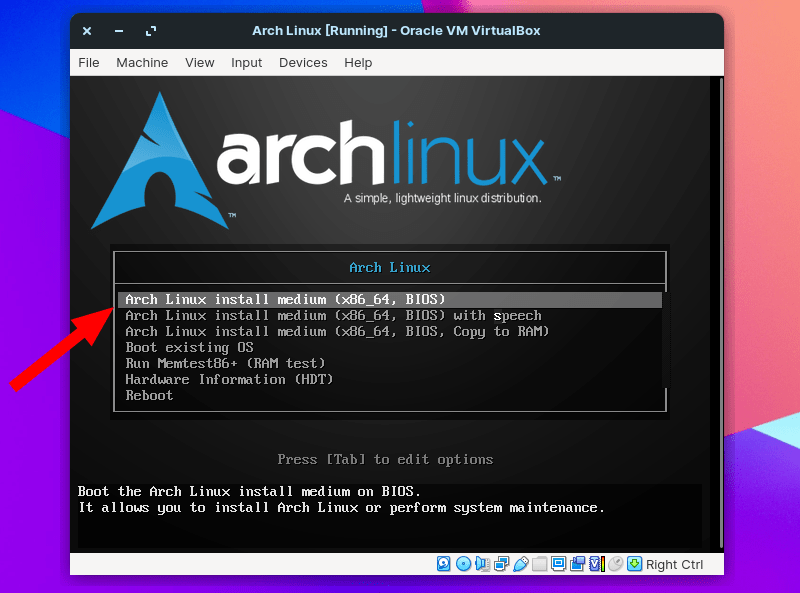Choose Boot existing OS option

[x=183, y=347]
